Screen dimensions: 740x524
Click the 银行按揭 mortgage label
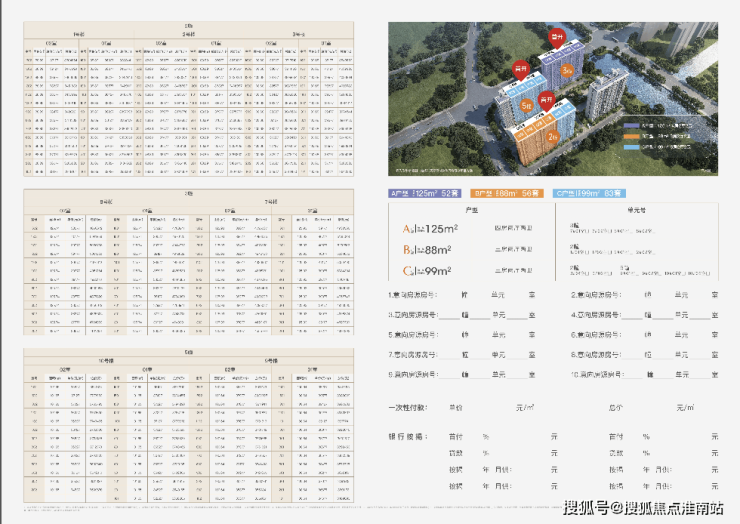tap(408, 437)
